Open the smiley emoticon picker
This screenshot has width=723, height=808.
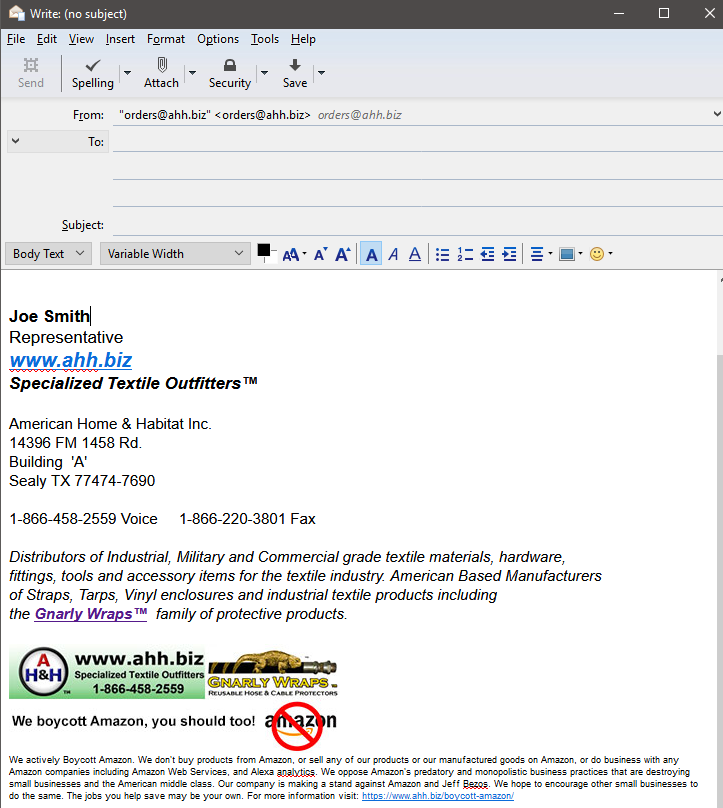tap(597, 254)
